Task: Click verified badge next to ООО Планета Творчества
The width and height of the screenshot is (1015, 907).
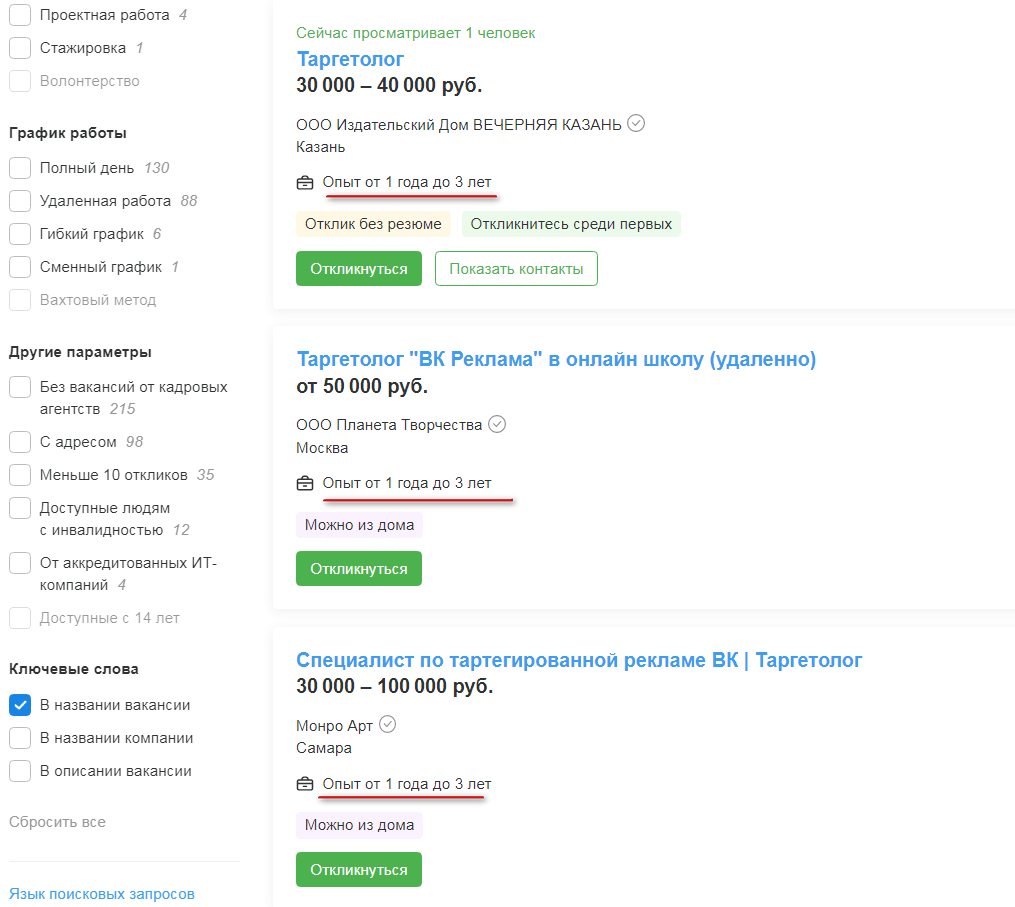Action: tap(497, 424)
